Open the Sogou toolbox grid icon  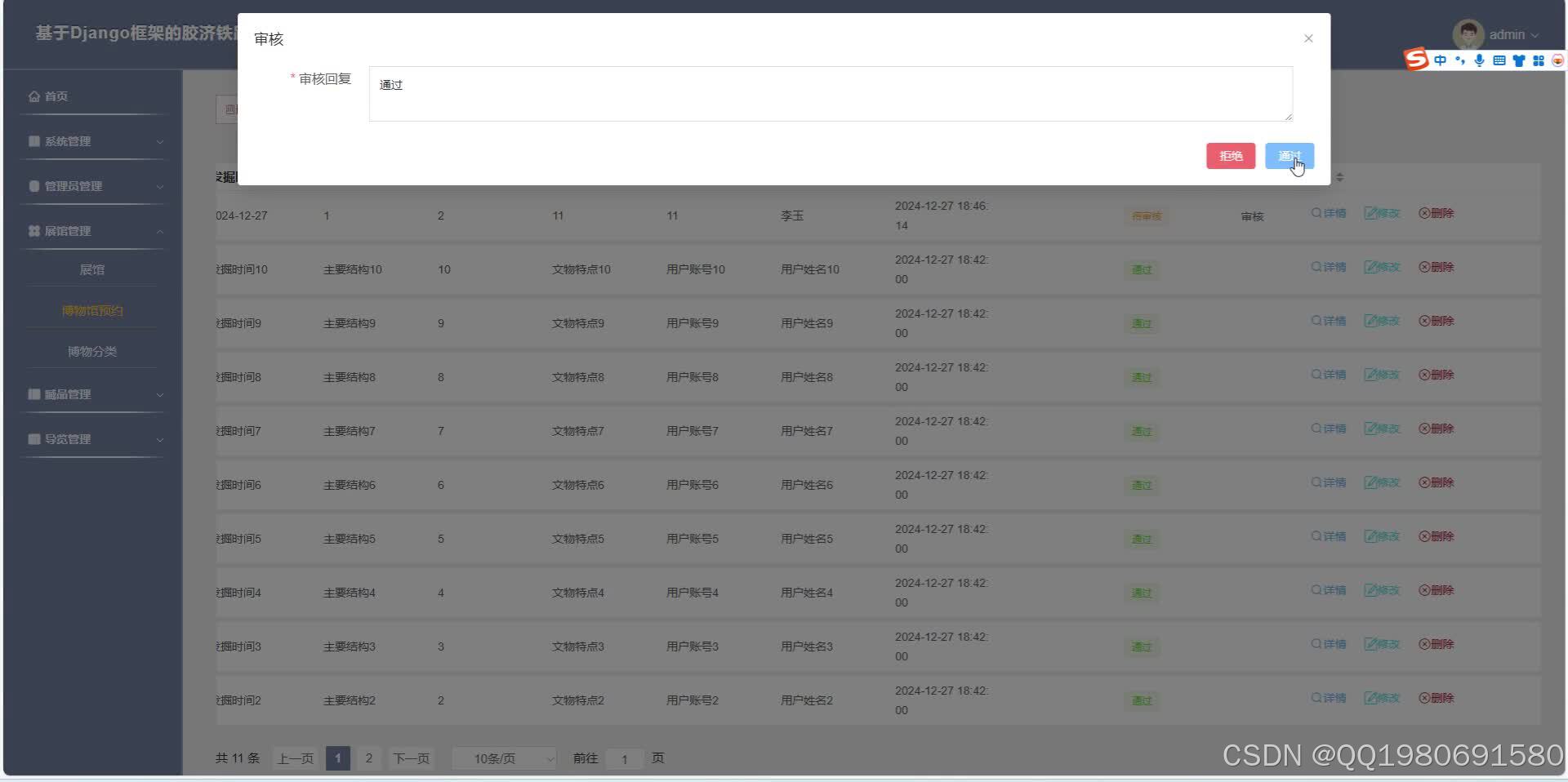click(x=1539, y=60)
